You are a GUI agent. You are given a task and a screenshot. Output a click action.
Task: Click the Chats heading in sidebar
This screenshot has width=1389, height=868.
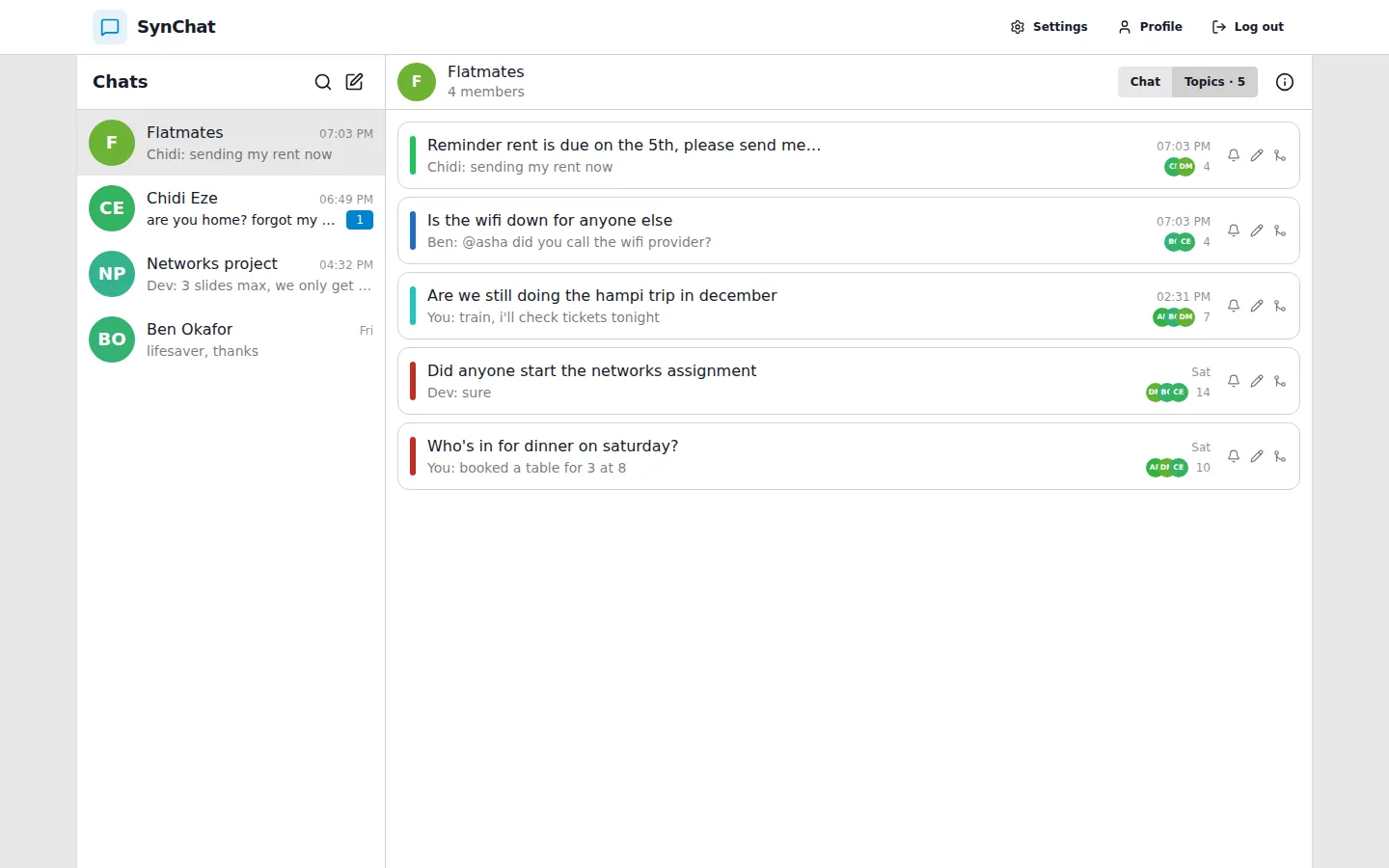(x=121, y=82)
